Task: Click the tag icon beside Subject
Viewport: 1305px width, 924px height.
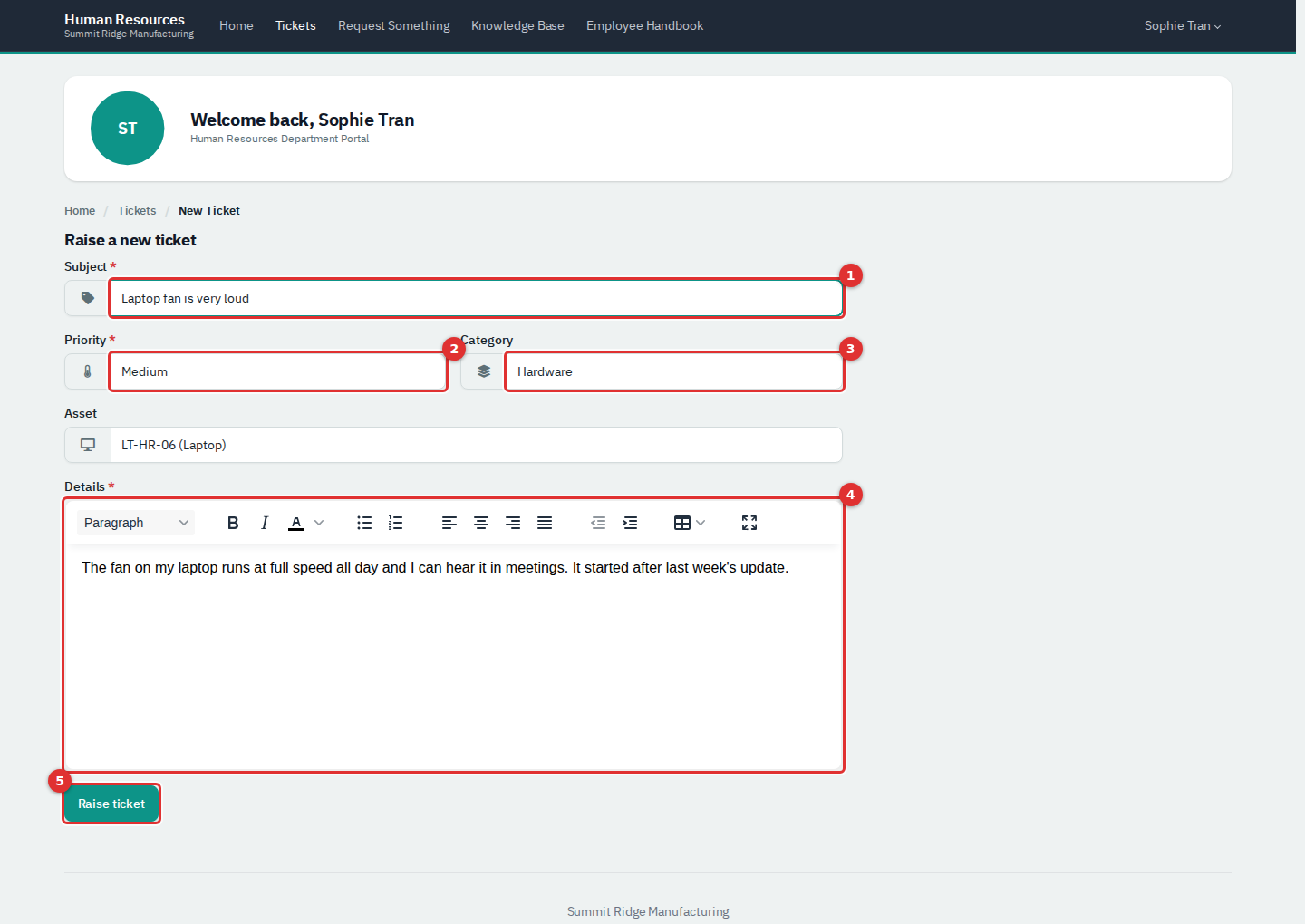Action: point(88,298)
